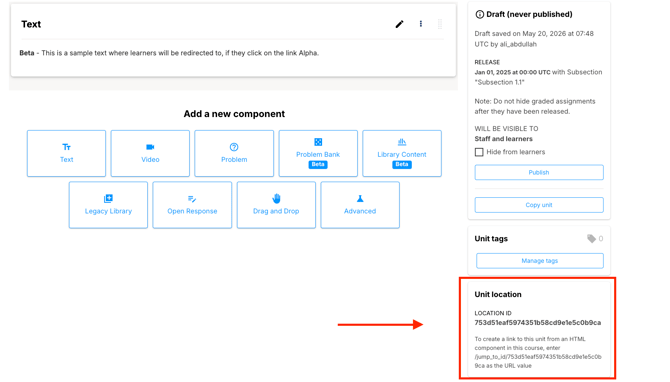The height and width of the screenshot is (382, 670).
Task: Click the info icon beside Draft (never published)
Action: (479, 15)
